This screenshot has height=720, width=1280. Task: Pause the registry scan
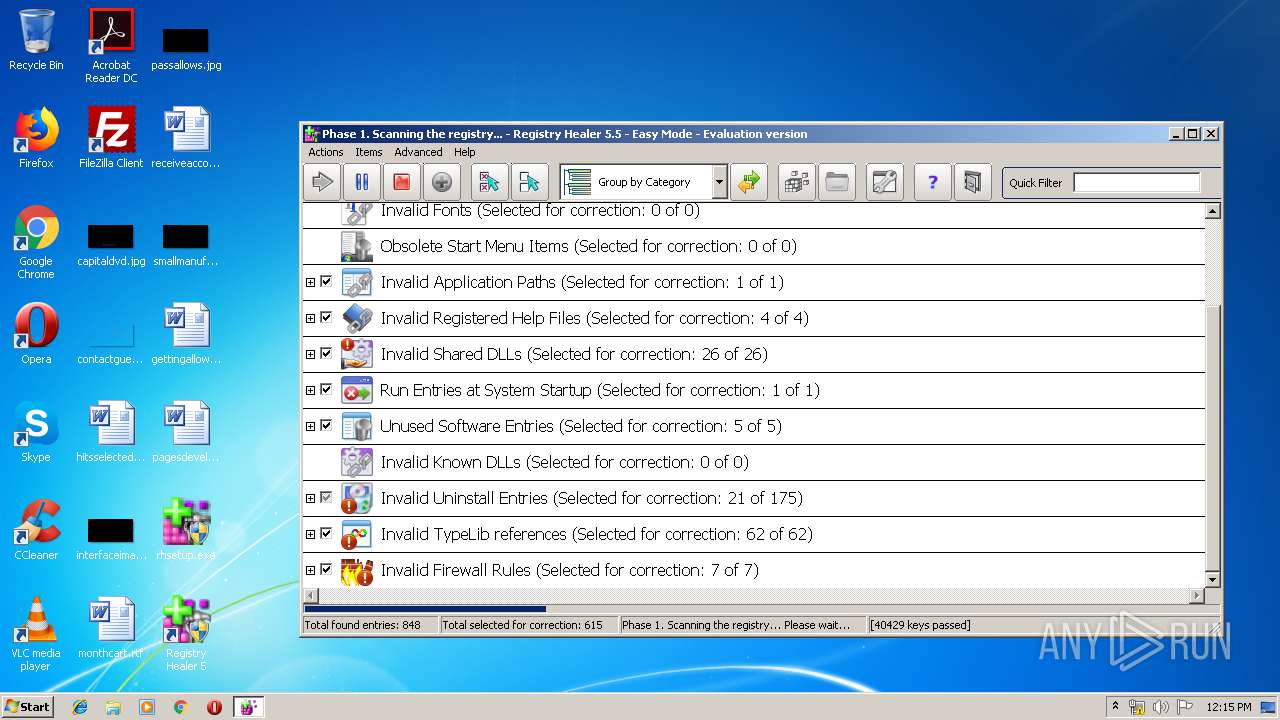pos(362,182)
